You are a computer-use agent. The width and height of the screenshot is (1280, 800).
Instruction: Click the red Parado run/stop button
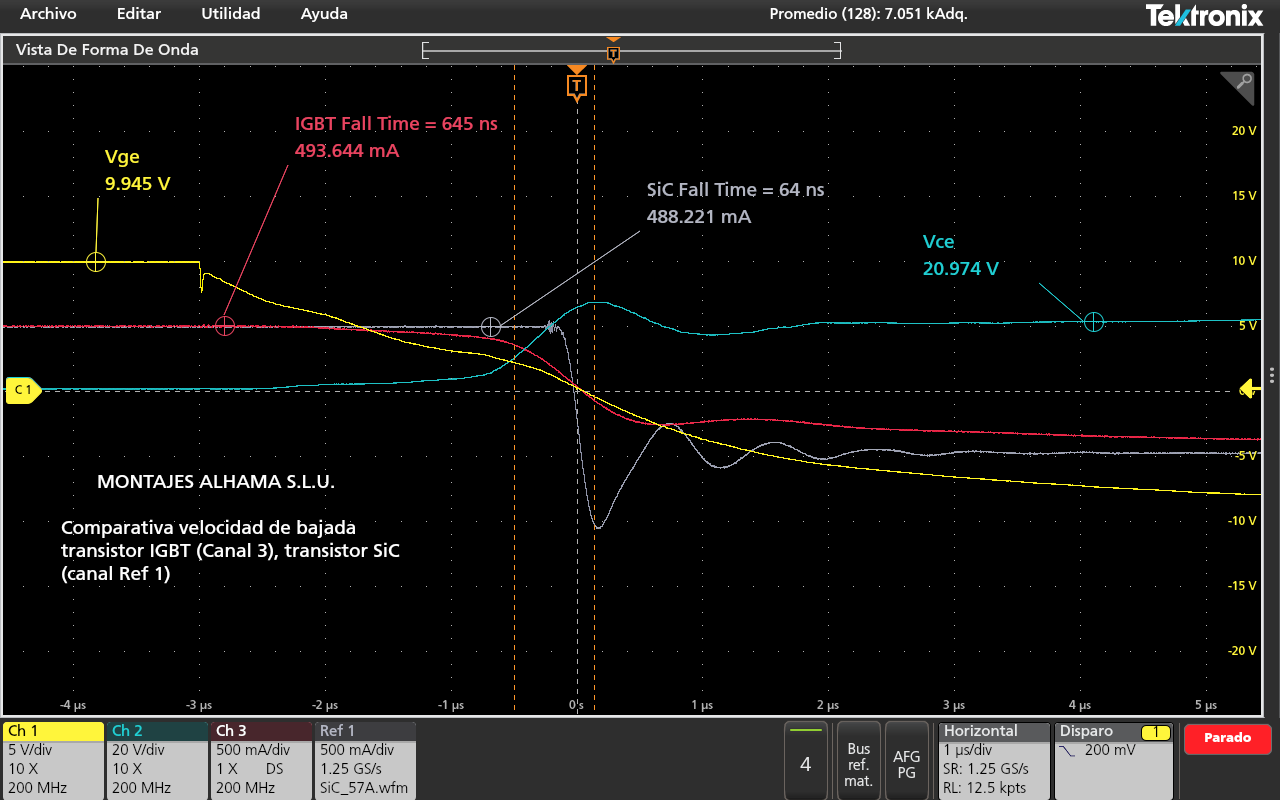[1228, 738]
